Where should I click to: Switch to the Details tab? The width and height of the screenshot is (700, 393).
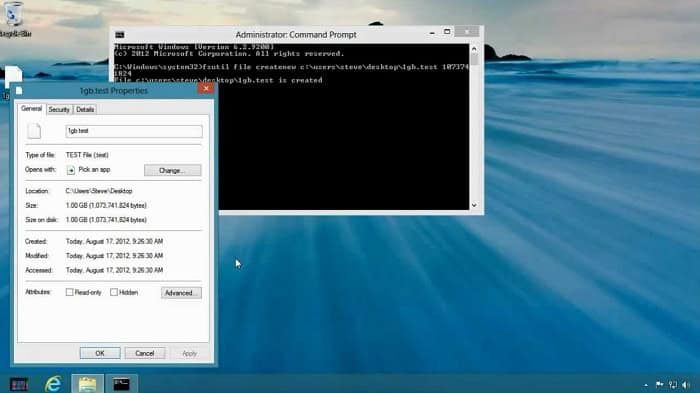(x=85, y=109)
